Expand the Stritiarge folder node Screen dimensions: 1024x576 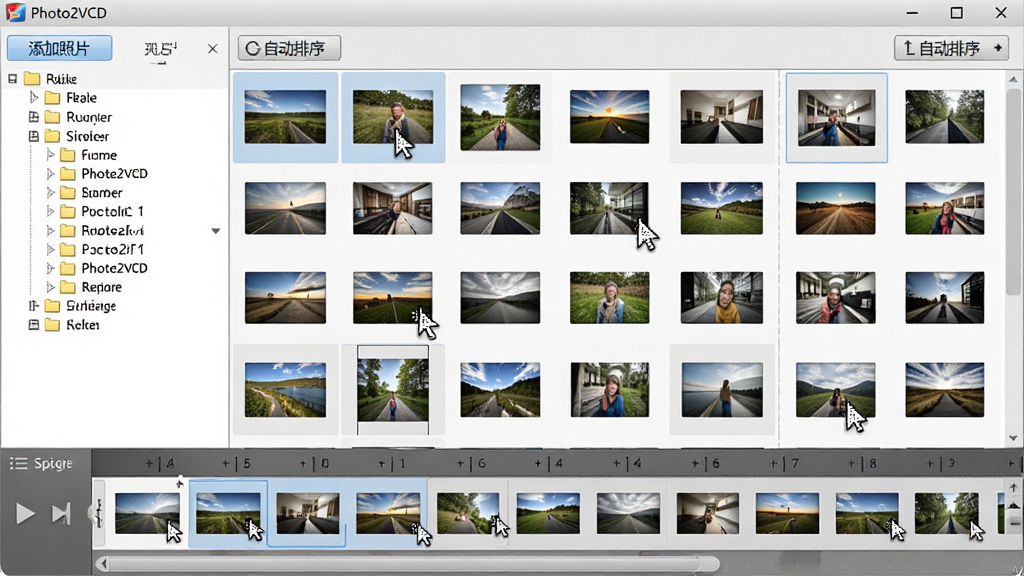point(34,306)
